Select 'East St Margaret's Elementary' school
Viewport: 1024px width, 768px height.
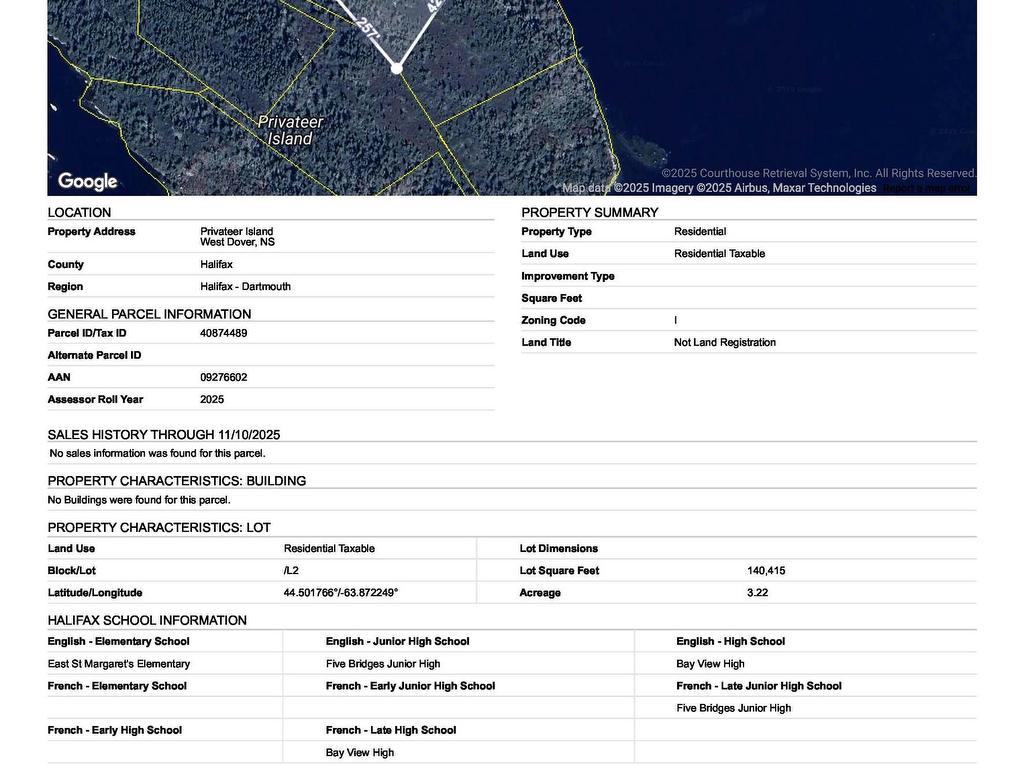[119, 664]
